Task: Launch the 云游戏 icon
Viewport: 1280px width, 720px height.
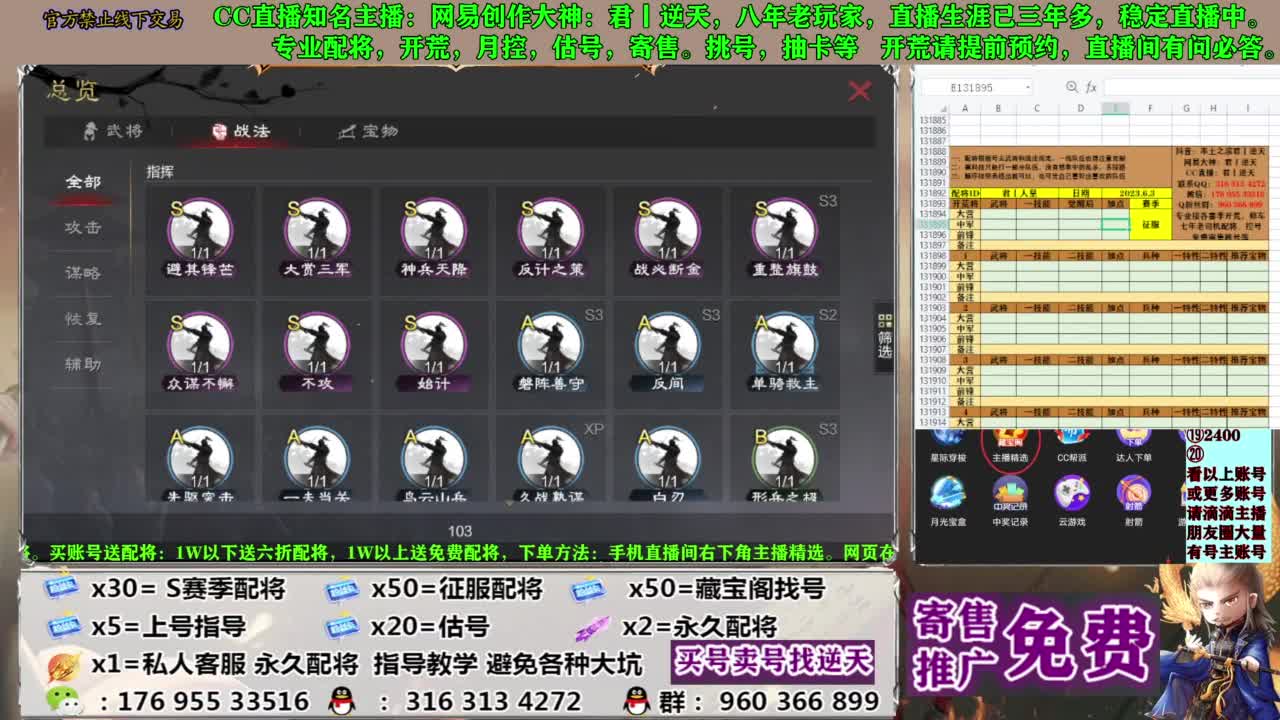Action: (x=1071, y=502)
